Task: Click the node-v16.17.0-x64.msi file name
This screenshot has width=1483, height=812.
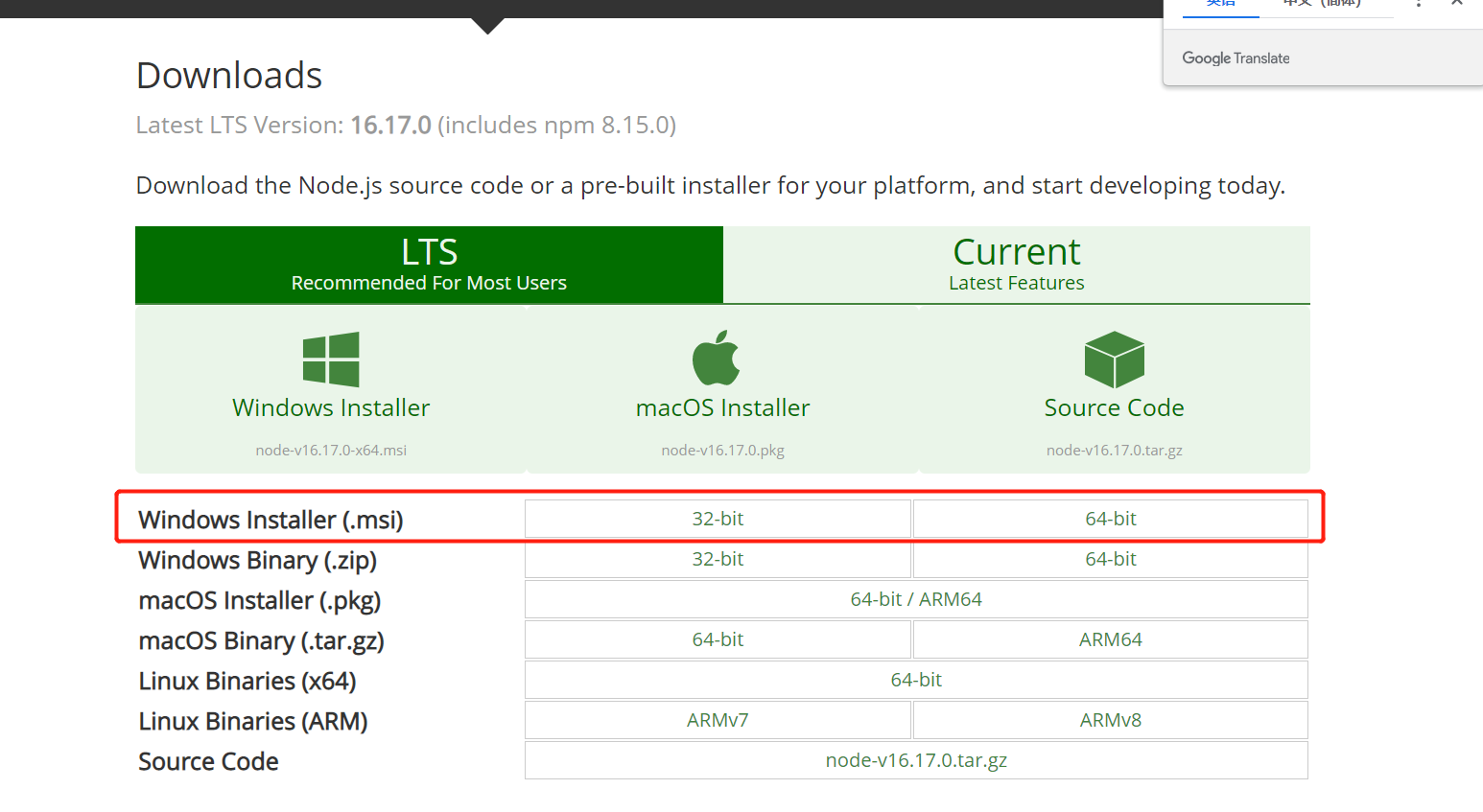Action: [x=331, y=450]
